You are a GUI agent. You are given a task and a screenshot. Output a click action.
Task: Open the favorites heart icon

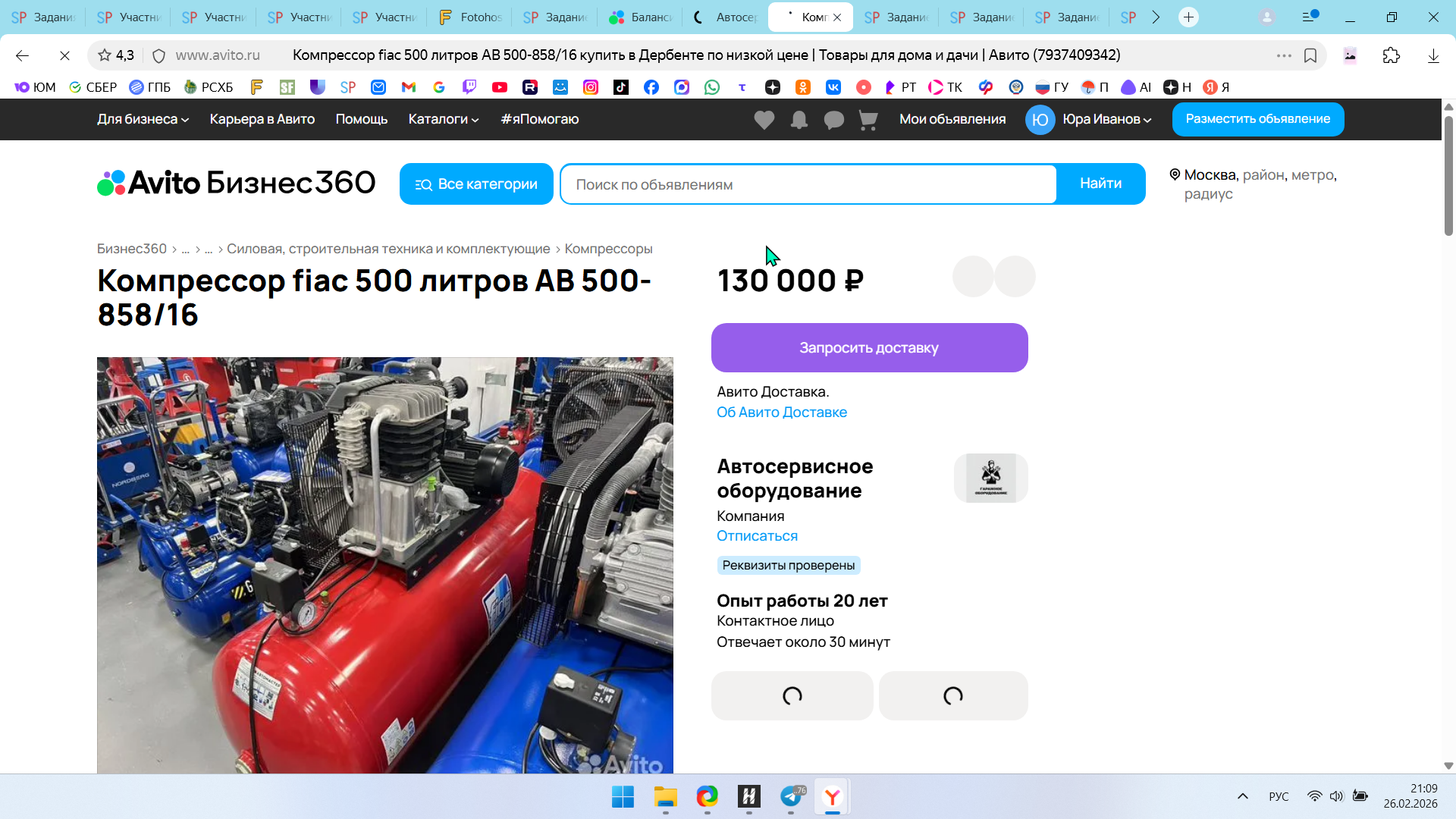pos(764,120)
